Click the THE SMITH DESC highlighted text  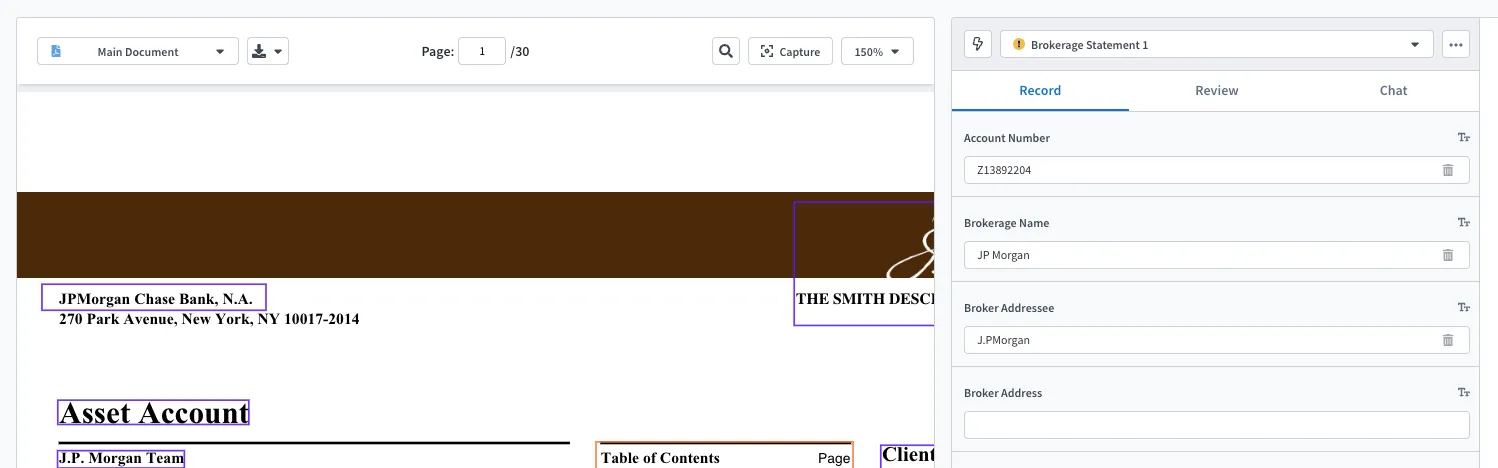[864, 298]
